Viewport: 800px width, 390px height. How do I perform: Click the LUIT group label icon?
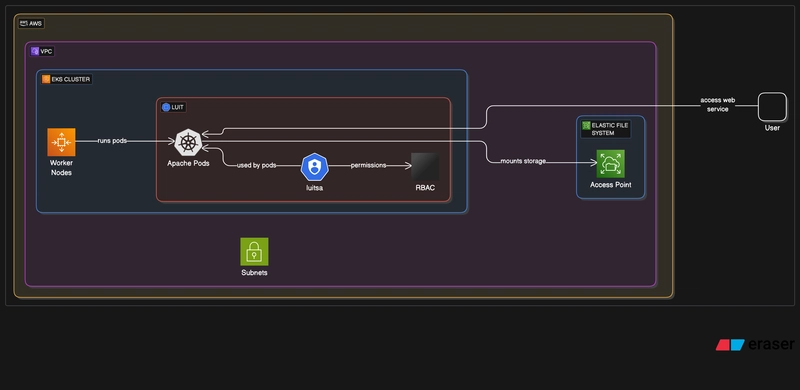pos(166,107)
